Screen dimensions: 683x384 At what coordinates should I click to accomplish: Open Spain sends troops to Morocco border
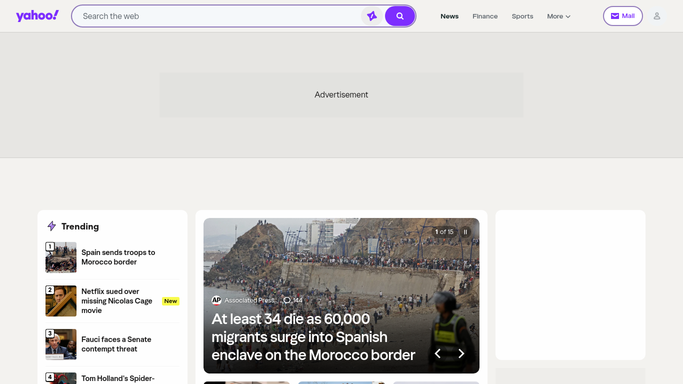118,257
